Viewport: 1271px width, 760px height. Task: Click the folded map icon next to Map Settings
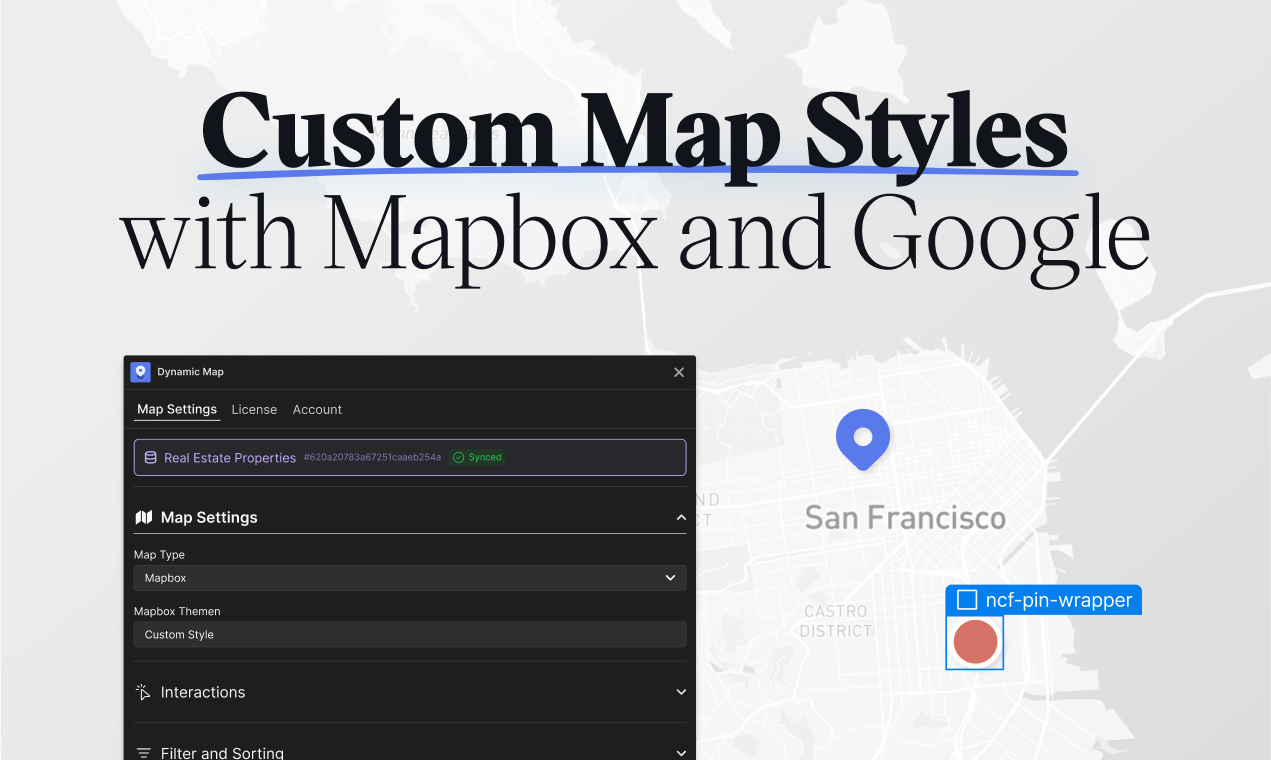[143, 517]
